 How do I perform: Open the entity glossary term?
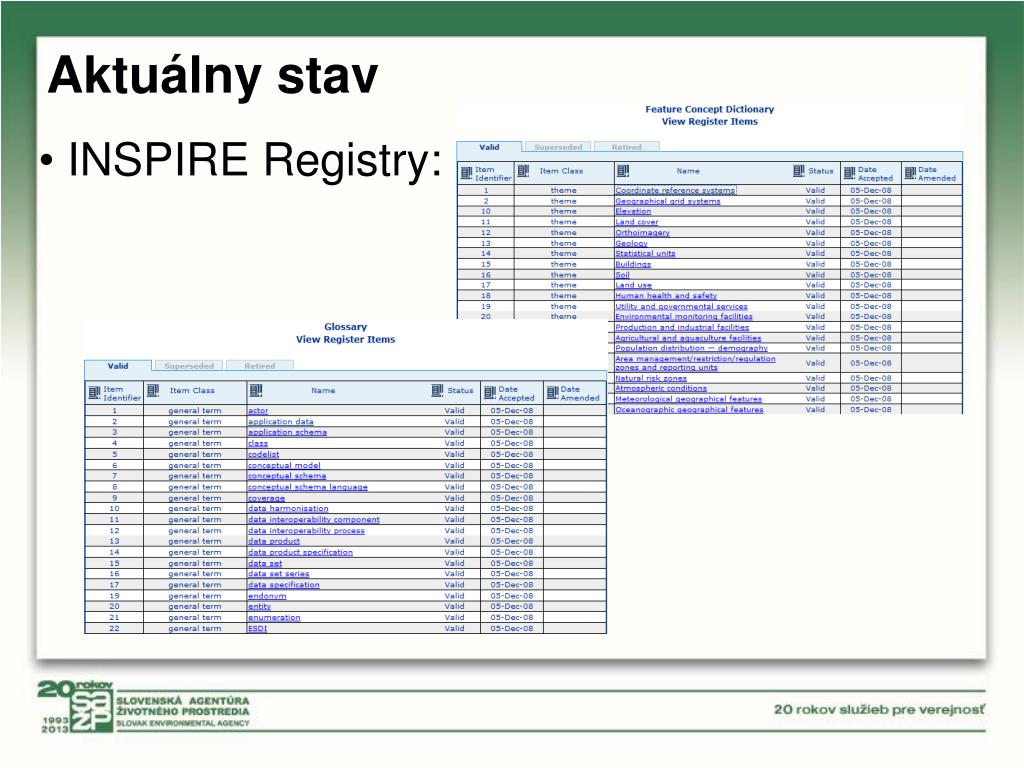[259, 607]
